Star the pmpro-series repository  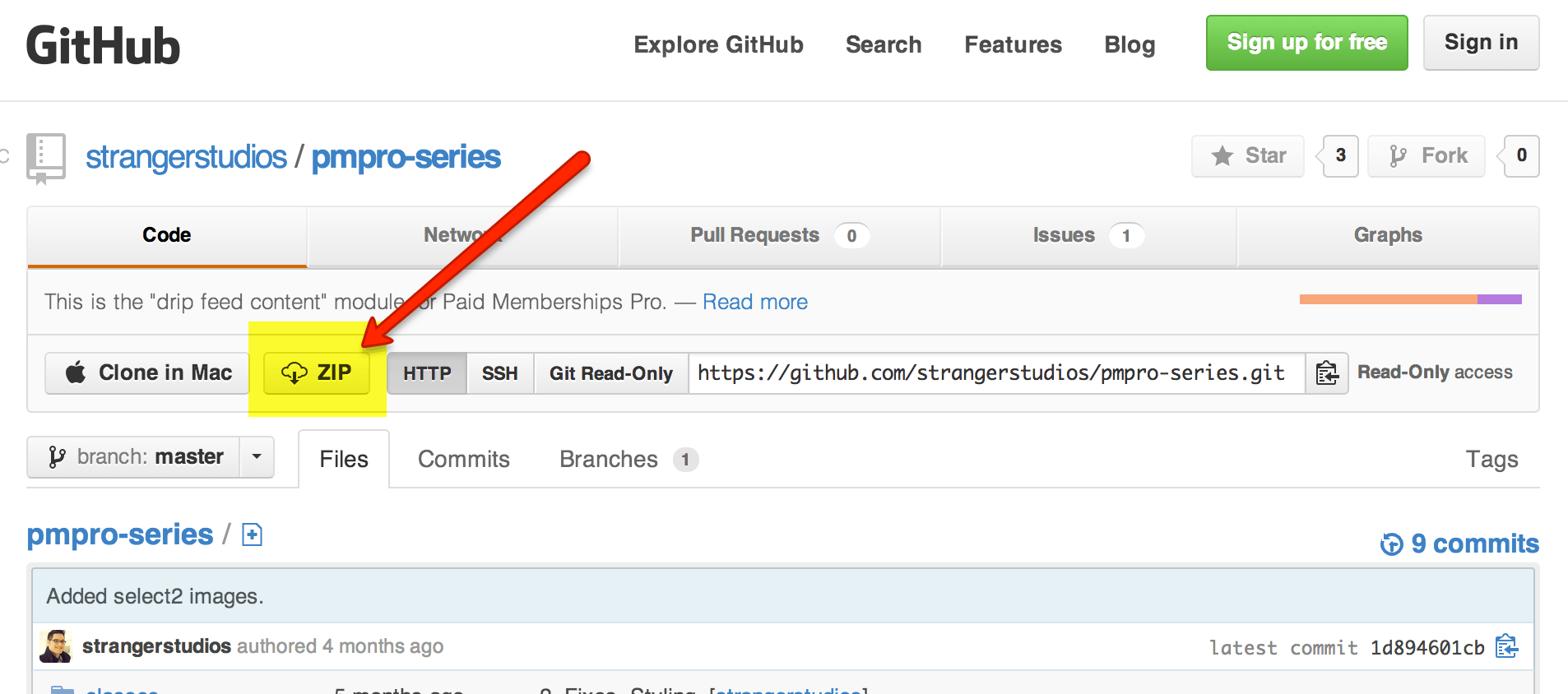(x=1248, y=155)
